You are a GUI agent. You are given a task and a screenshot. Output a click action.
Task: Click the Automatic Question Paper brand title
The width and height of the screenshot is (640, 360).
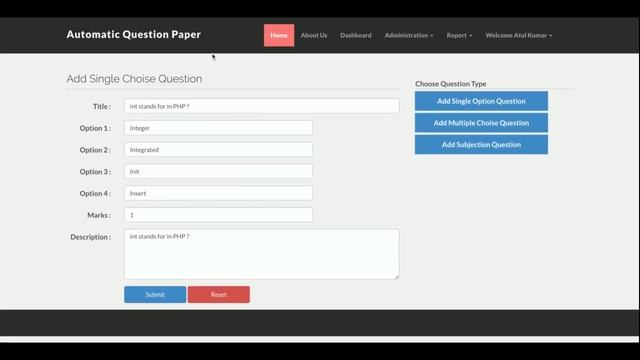point(133,35)
